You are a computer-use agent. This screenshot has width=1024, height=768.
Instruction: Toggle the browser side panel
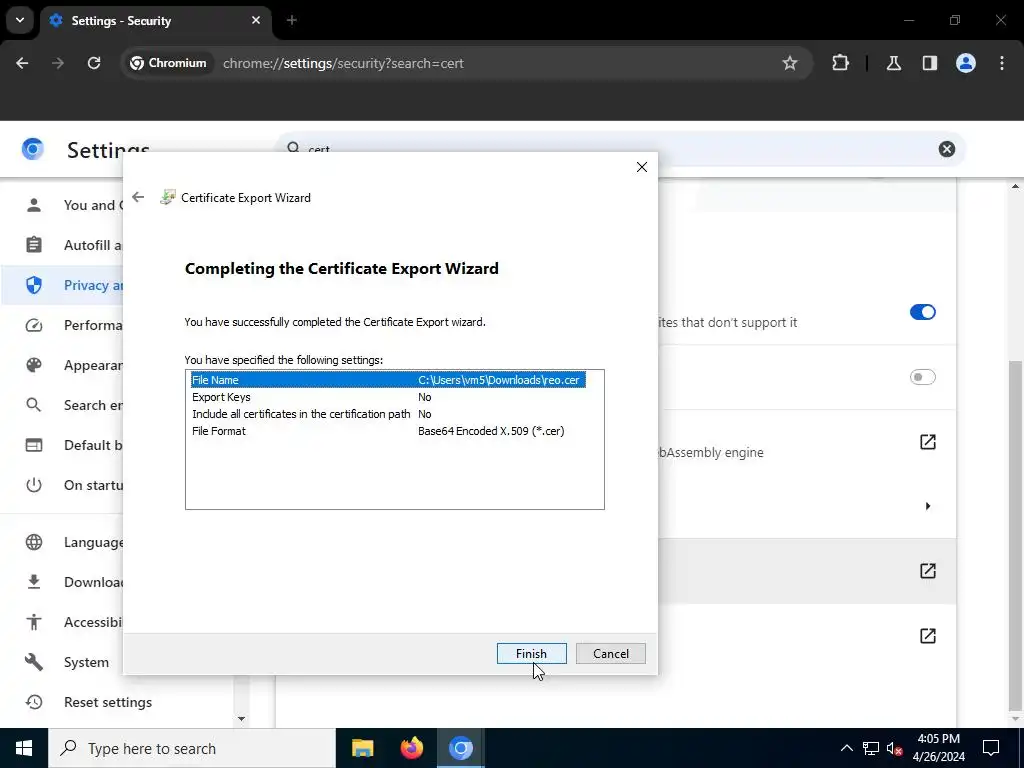click(929, 63)
